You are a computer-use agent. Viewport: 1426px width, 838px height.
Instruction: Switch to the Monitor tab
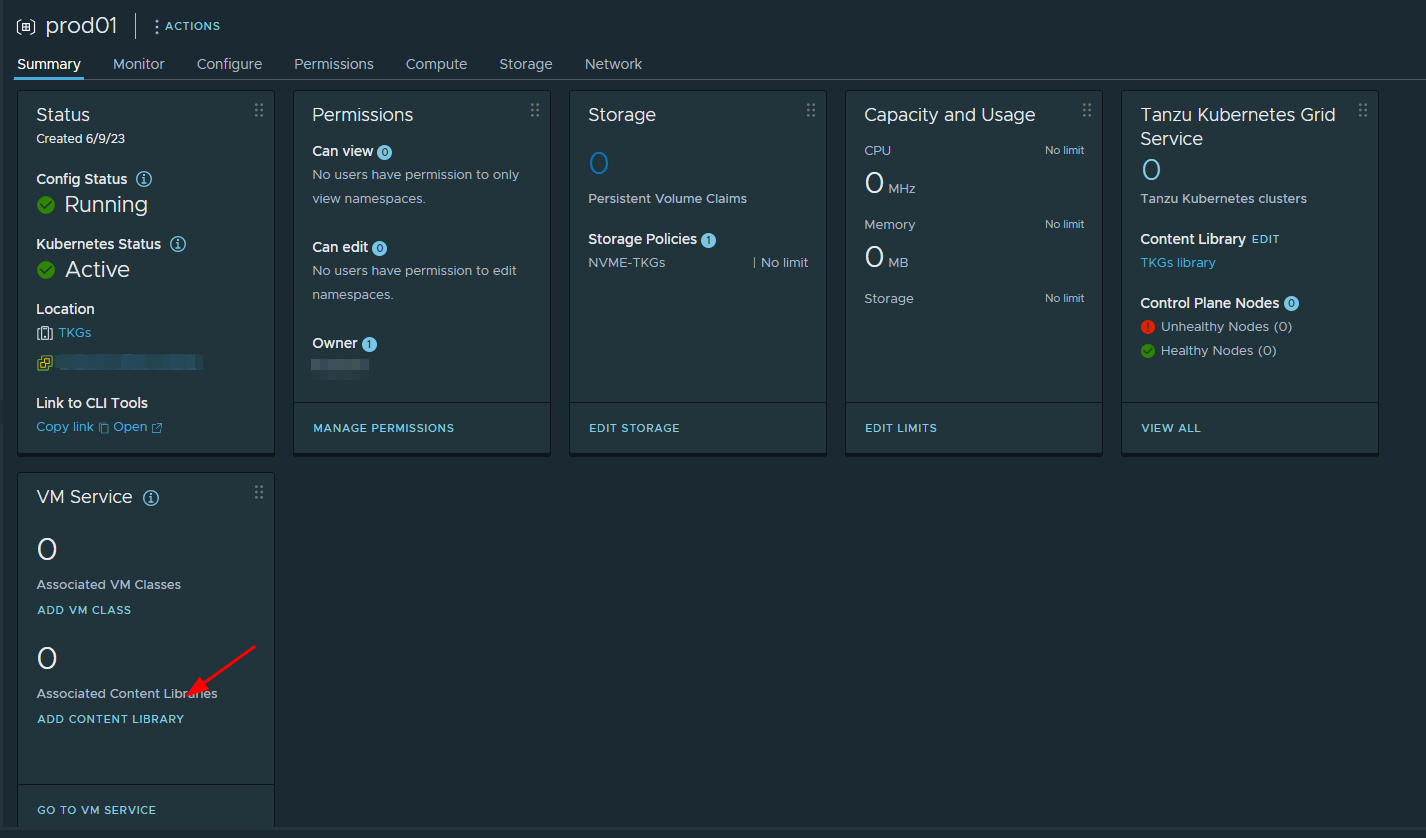pyautogui.click(x=139, y=64)
